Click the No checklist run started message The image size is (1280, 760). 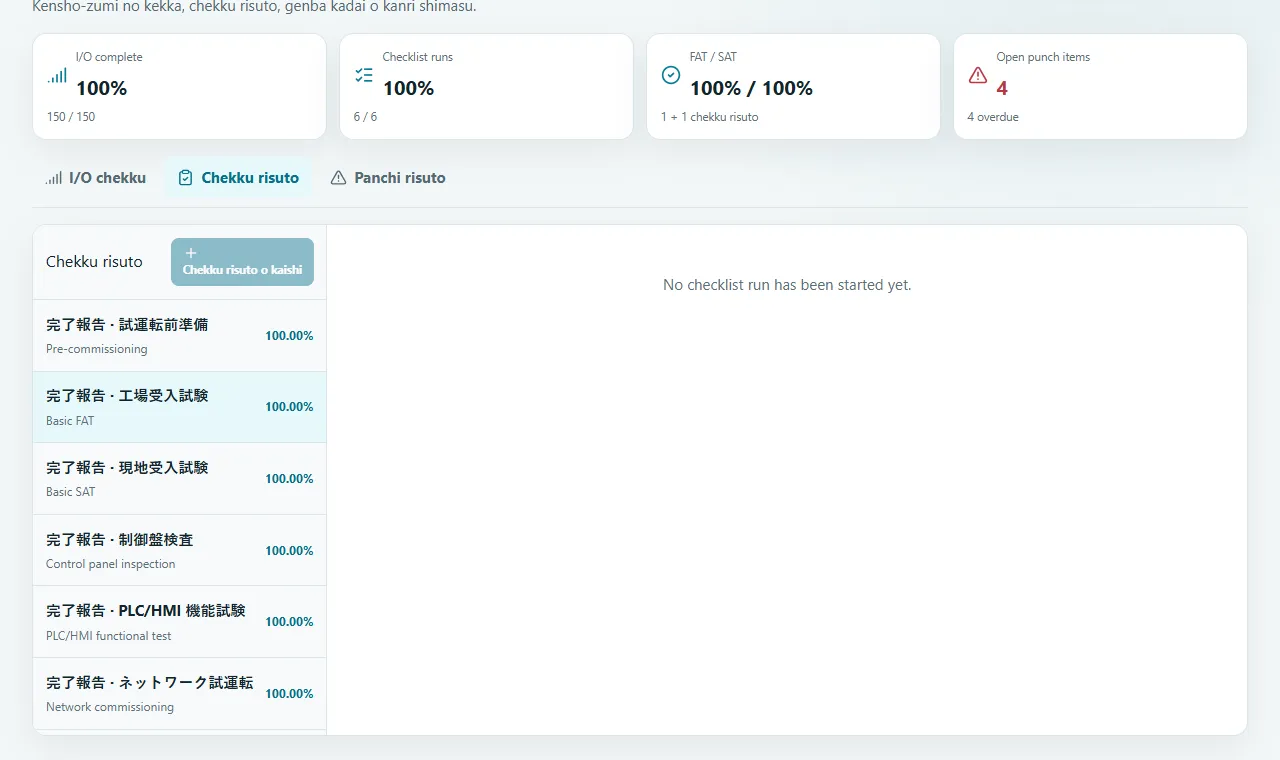(x=787, y=285)
